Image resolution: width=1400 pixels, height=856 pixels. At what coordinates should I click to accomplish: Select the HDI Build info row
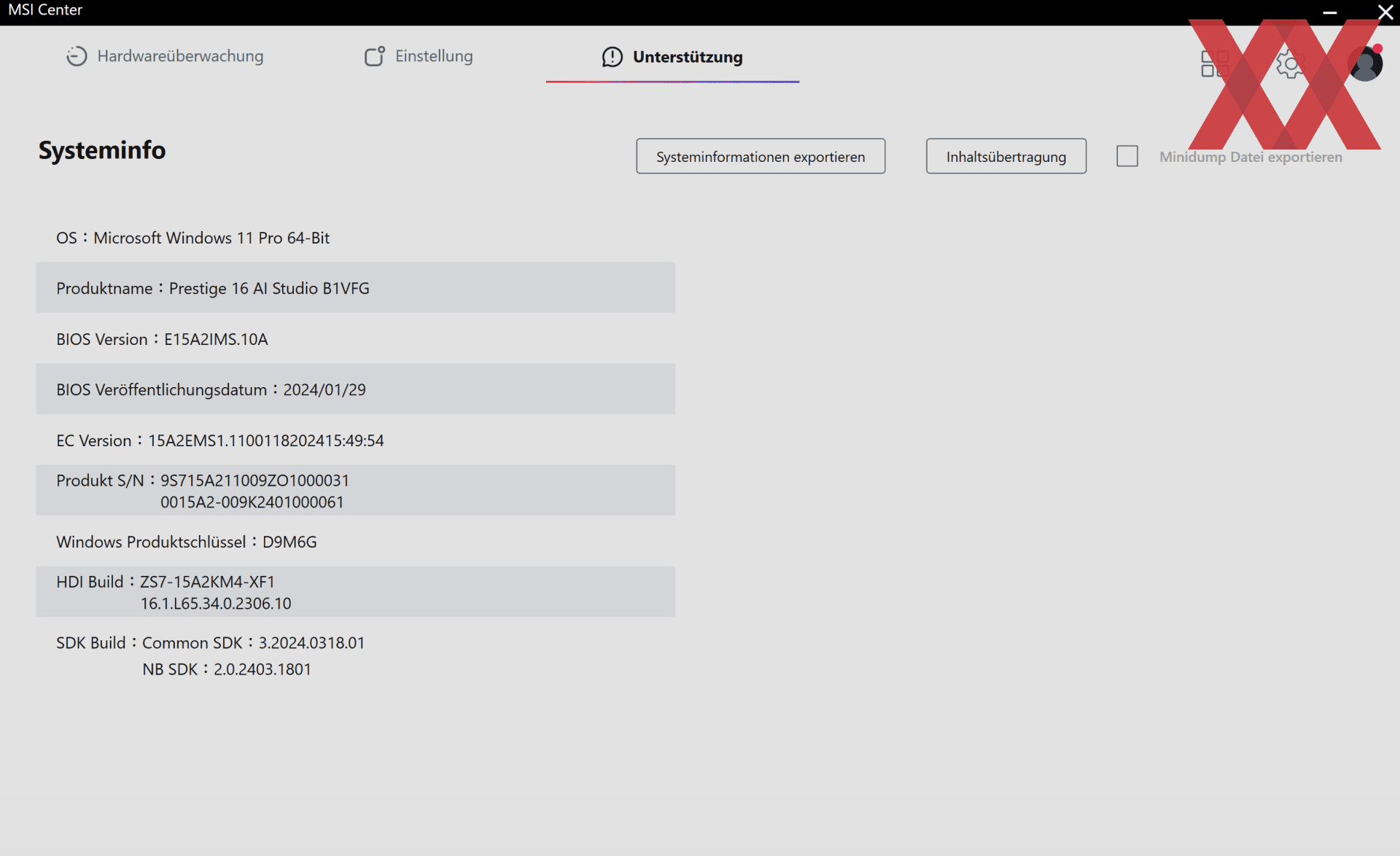356,592
